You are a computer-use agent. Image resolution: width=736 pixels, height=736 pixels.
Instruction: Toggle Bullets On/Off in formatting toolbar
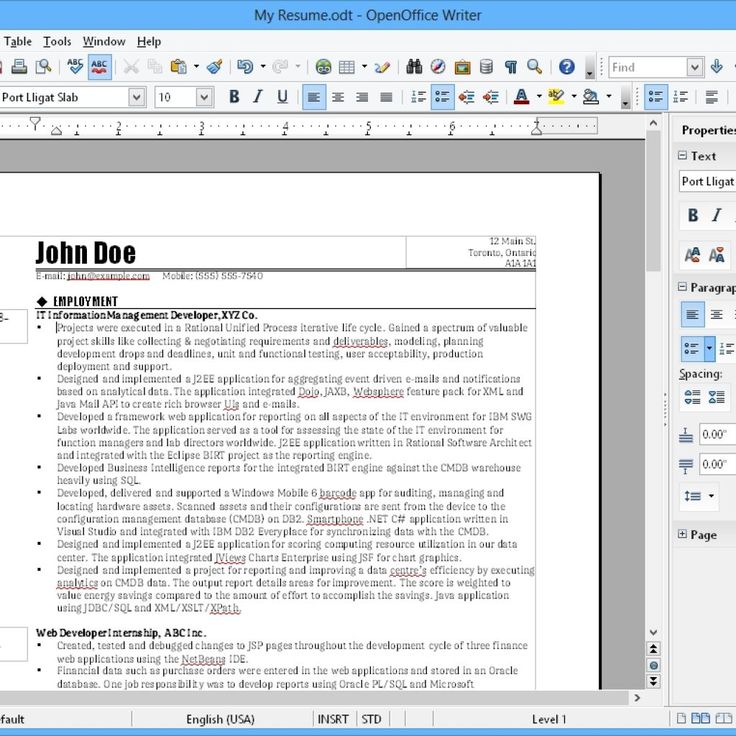tap(442, 97)
